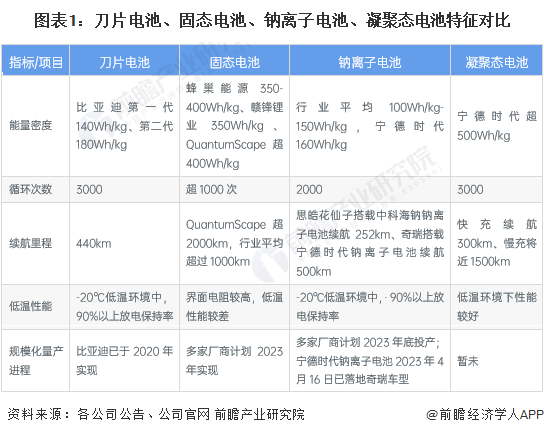Click the 2000 cycle count cell
This screenshot has width=544, height=435.
click(x=370, y=189)
